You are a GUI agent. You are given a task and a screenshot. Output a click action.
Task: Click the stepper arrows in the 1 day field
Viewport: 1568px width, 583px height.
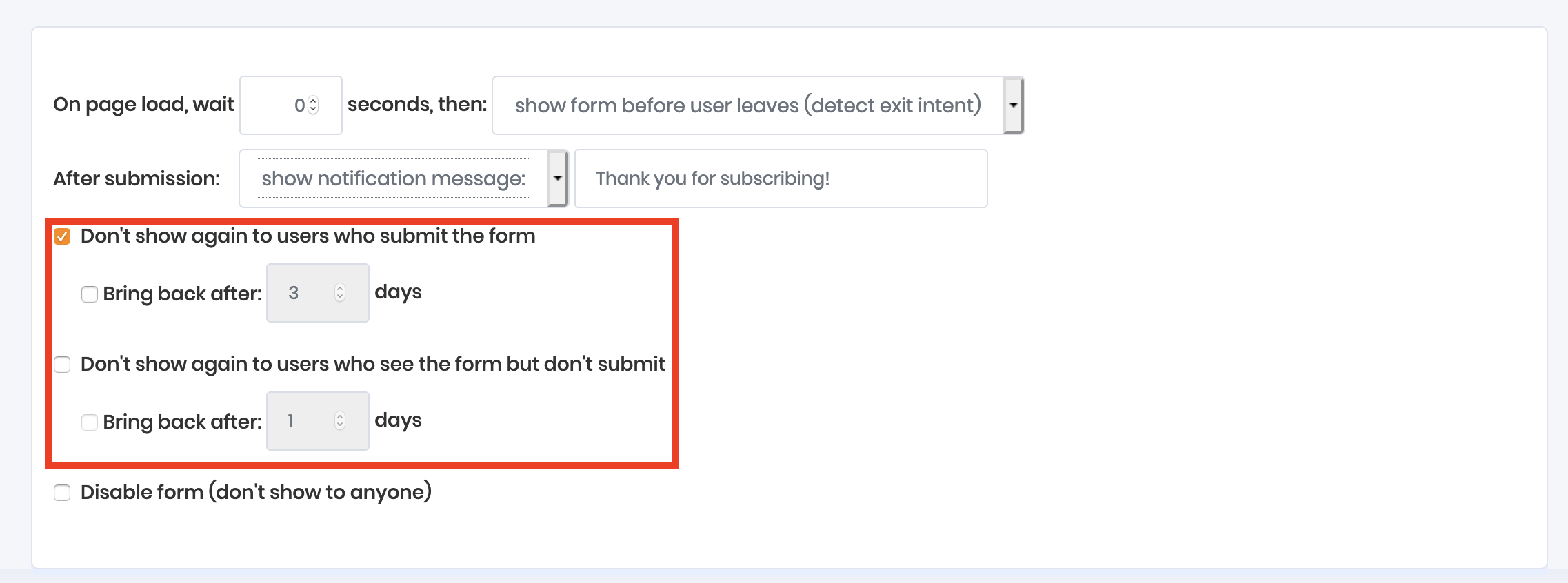[340, 421]
